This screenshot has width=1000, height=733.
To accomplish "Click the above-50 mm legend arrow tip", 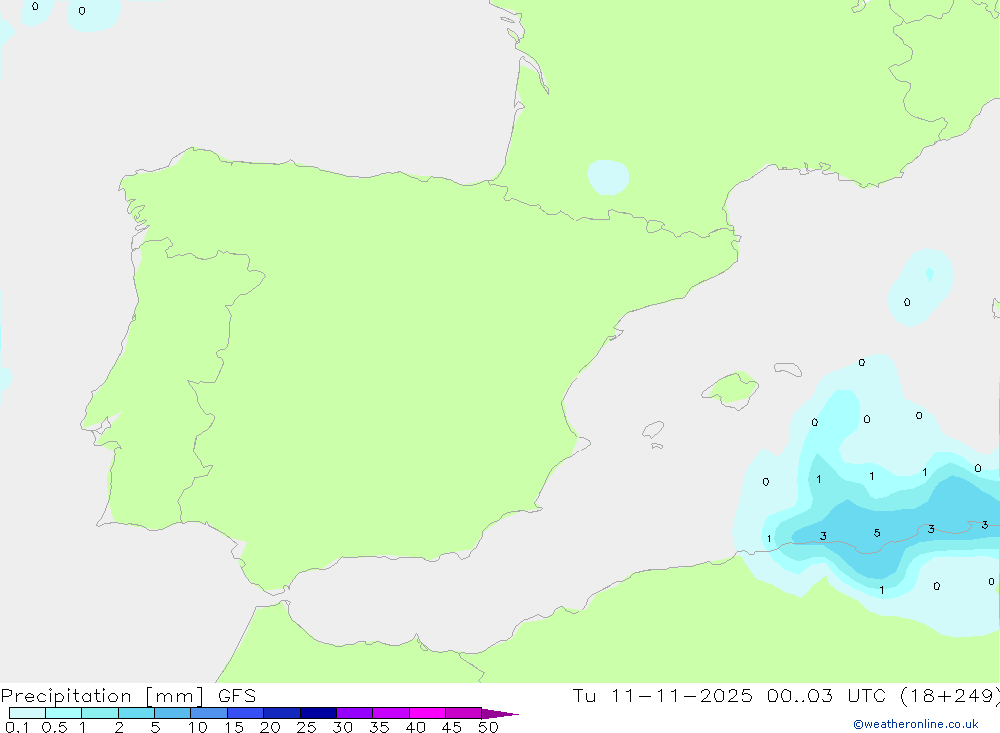I will point(499,713).
